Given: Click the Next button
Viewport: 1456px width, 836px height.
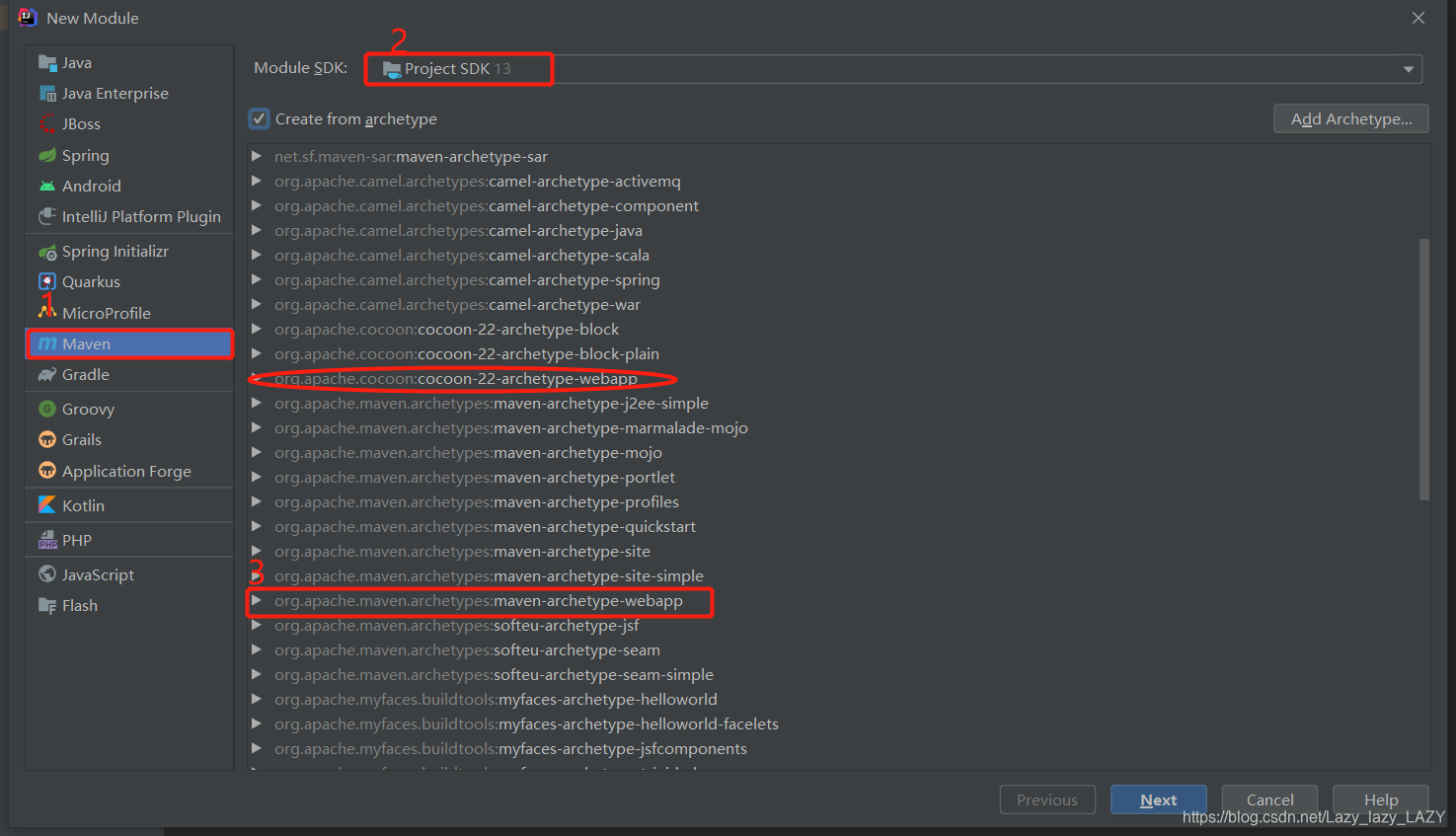Looking at the screenshot, I should [1158, 799].
